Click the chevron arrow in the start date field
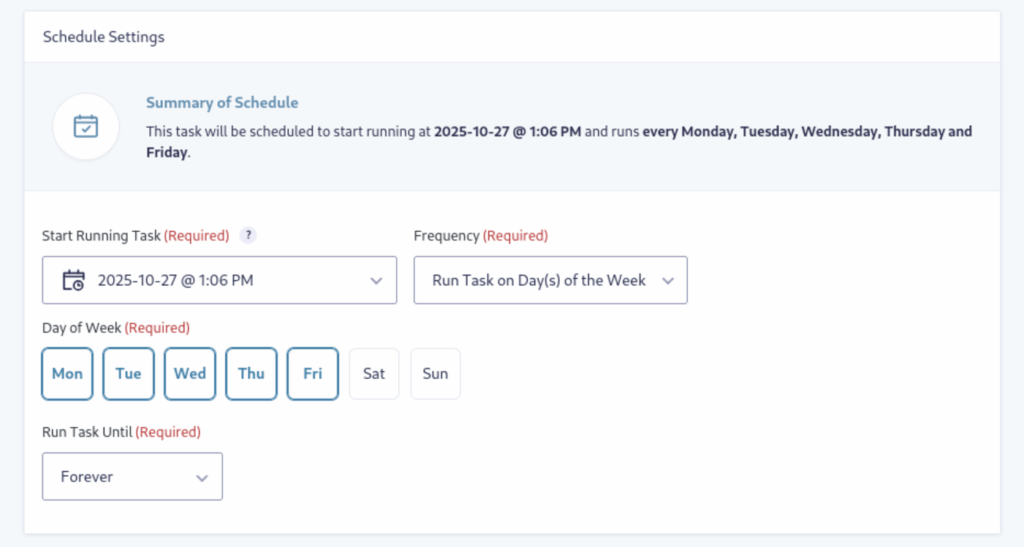 376,281
